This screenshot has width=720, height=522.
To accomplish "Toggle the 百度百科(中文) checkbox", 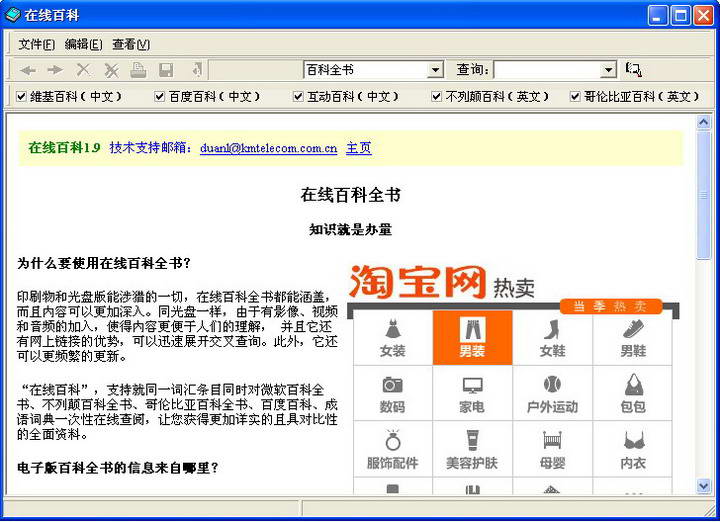I will click(x=160, y=97).
